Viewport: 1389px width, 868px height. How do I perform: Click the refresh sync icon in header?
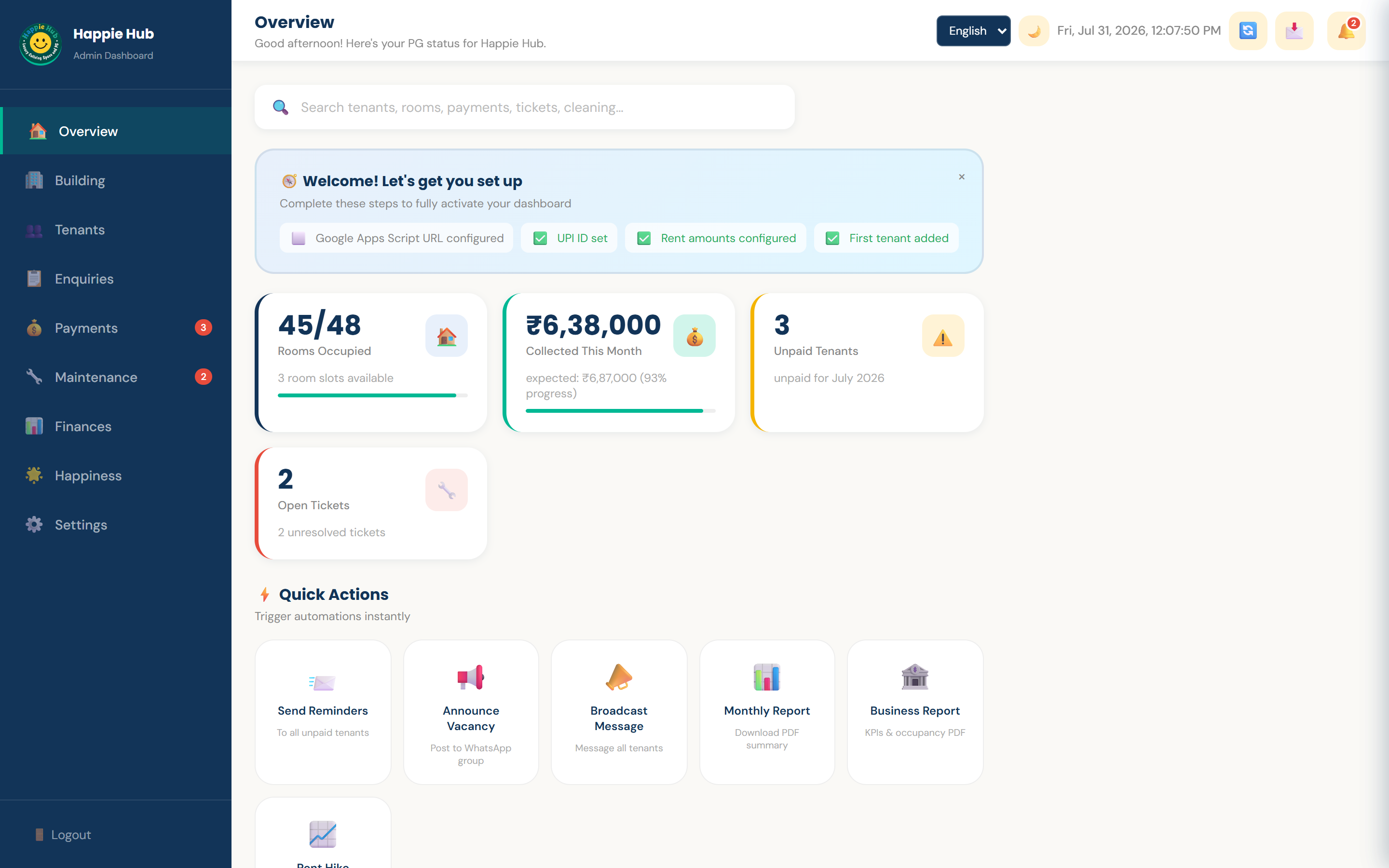tap(1248, 30)
